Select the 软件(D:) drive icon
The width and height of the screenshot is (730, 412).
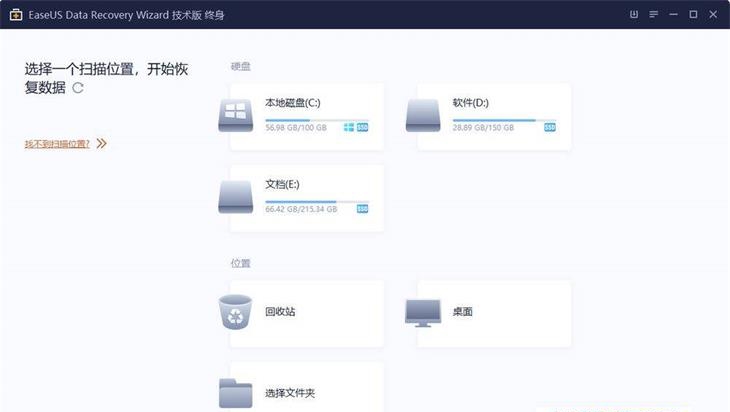pos(423,115)
